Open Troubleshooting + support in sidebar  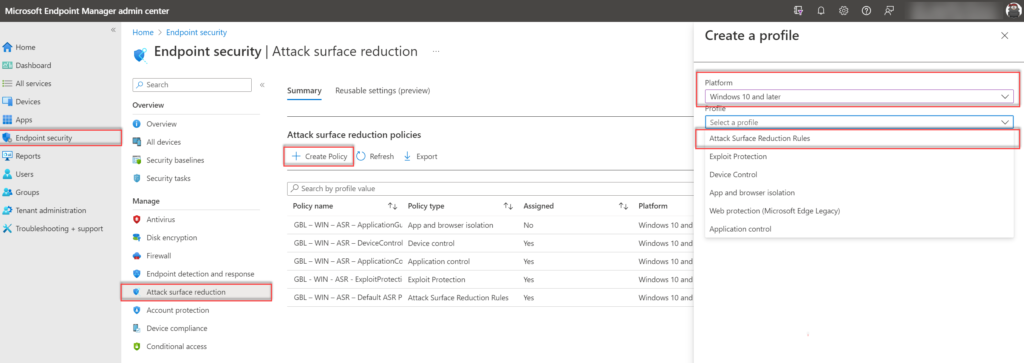[x=59, y=229]
